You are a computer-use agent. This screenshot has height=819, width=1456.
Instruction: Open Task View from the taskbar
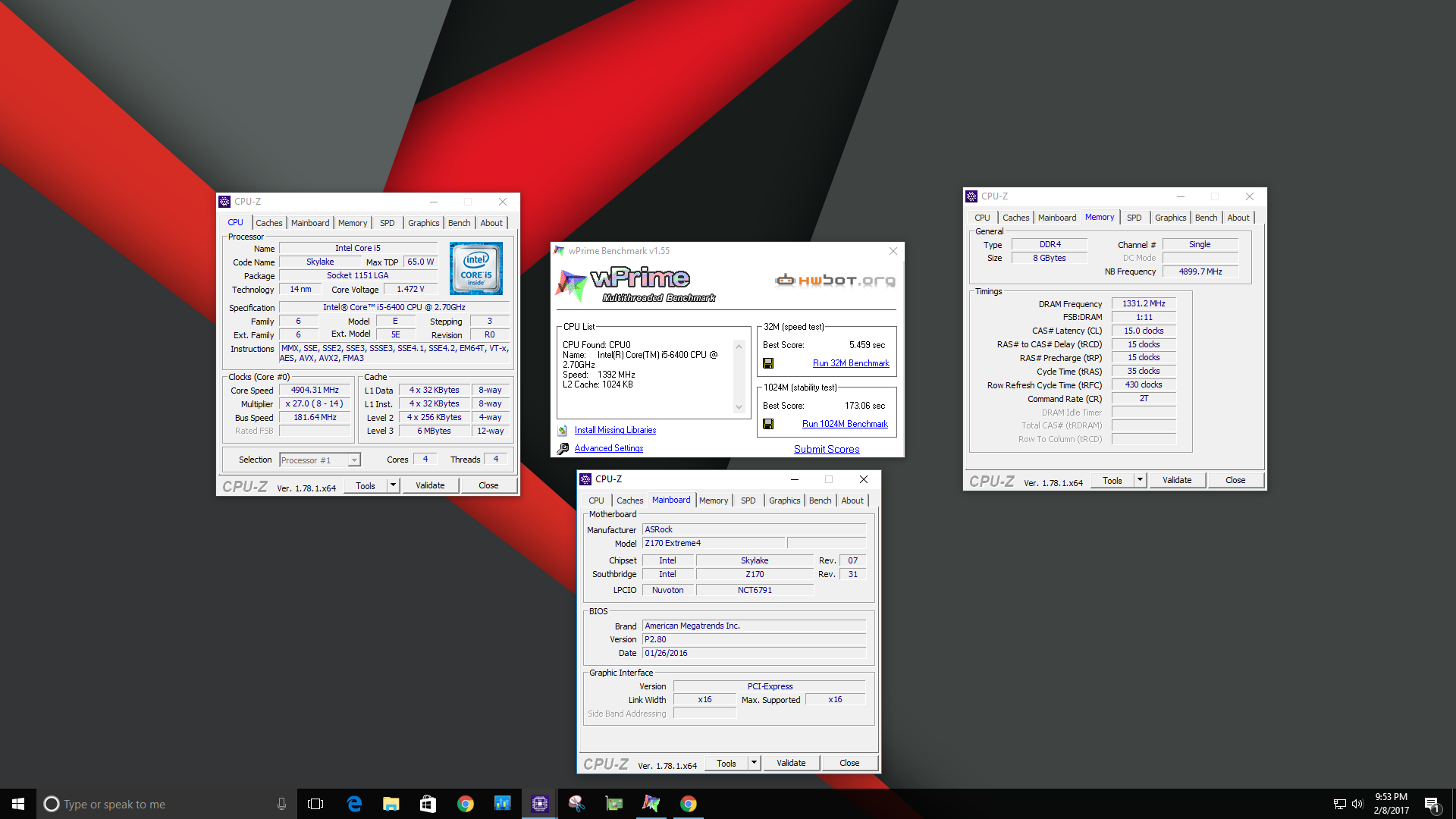[315, 804]
